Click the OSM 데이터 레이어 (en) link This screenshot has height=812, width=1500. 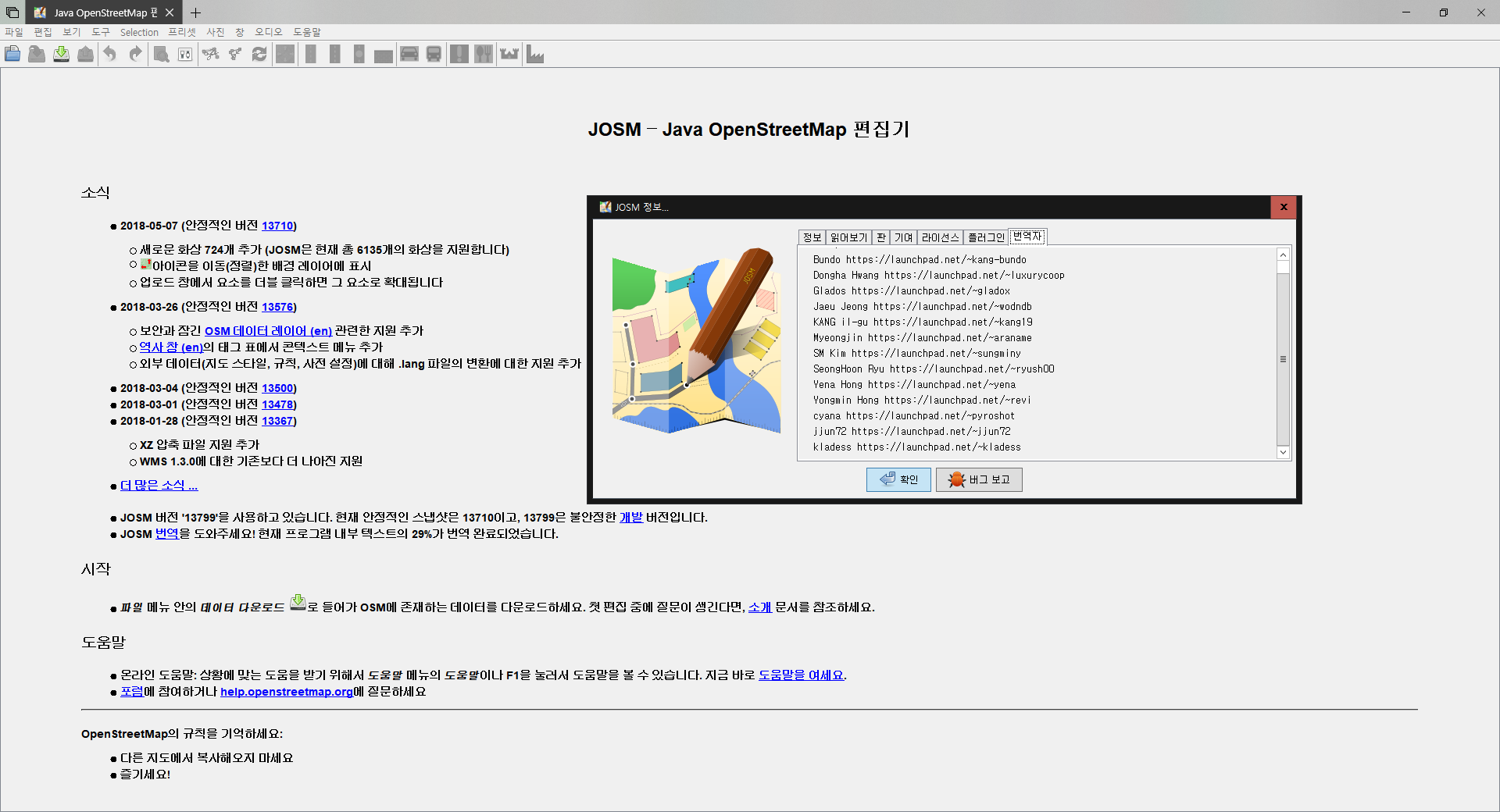click(x=268, y=331)
